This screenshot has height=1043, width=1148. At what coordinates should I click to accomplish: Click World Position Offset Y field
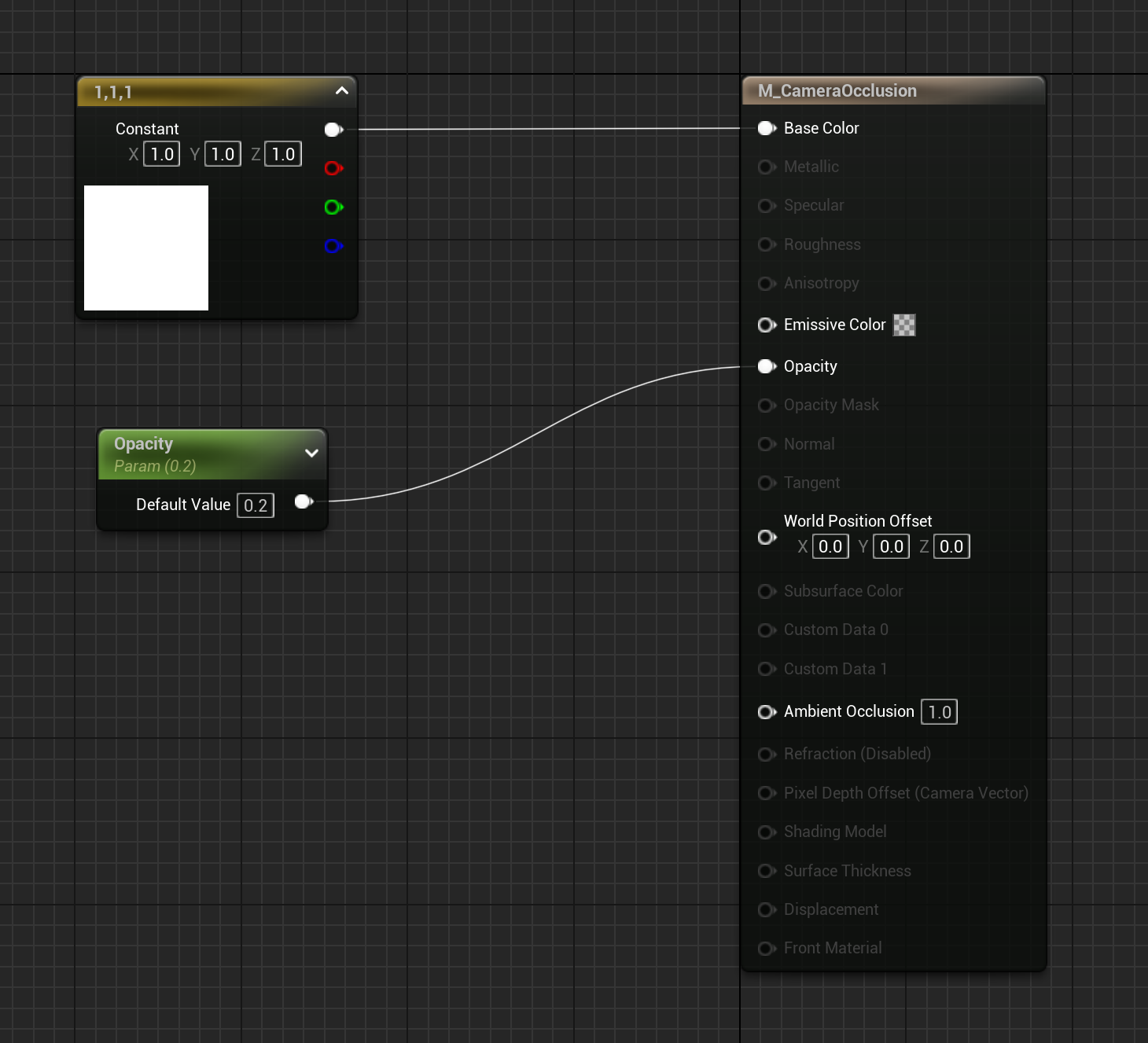tap(891, 546)
